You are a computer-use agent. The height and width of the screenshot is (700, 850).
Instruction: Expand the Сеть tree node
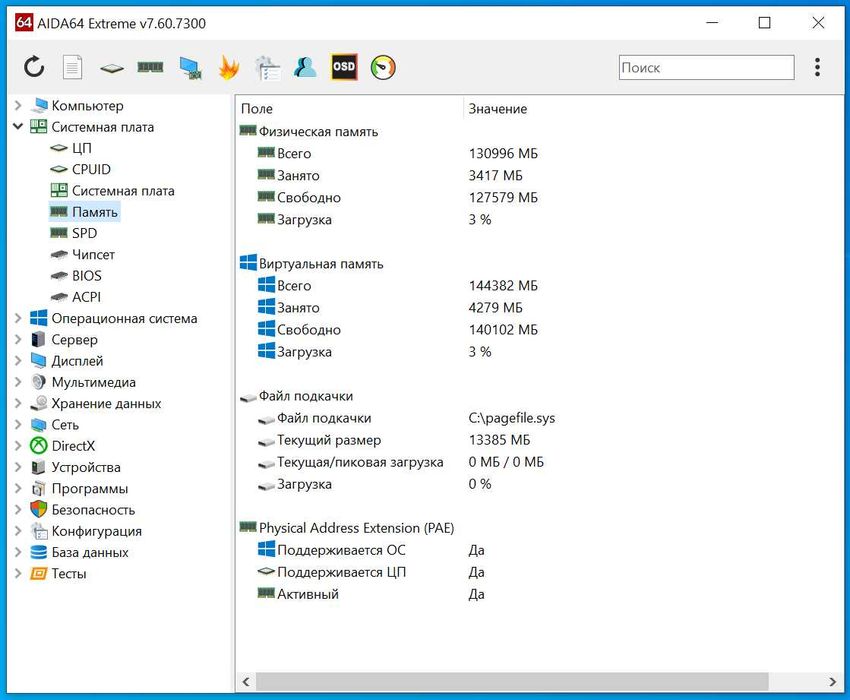click(x=18, y=425)
